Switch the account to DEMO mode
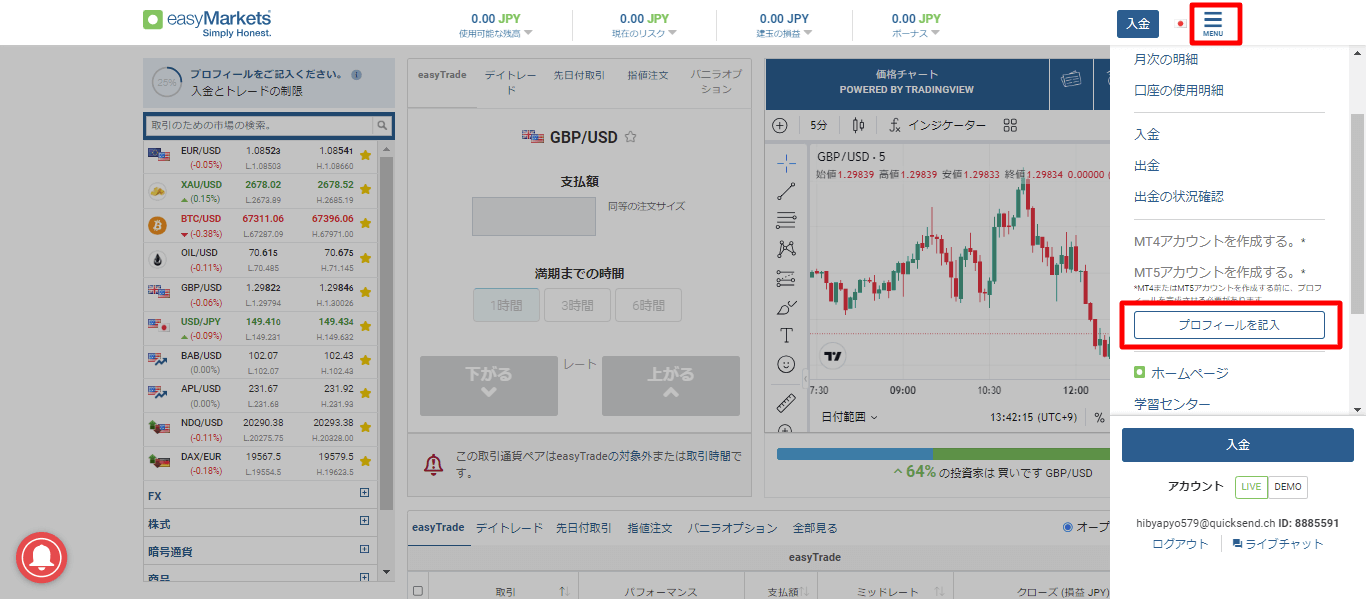 pyautogui.click(x=1287, y=487)
